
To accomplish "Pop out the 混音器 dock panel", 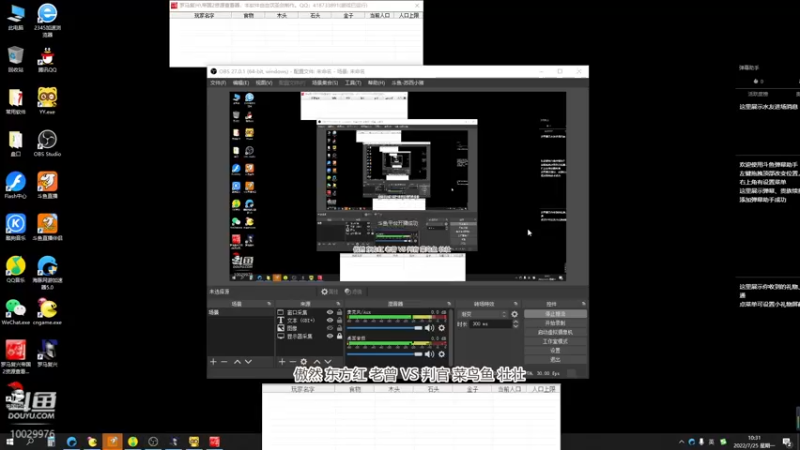I will point(449,304).
